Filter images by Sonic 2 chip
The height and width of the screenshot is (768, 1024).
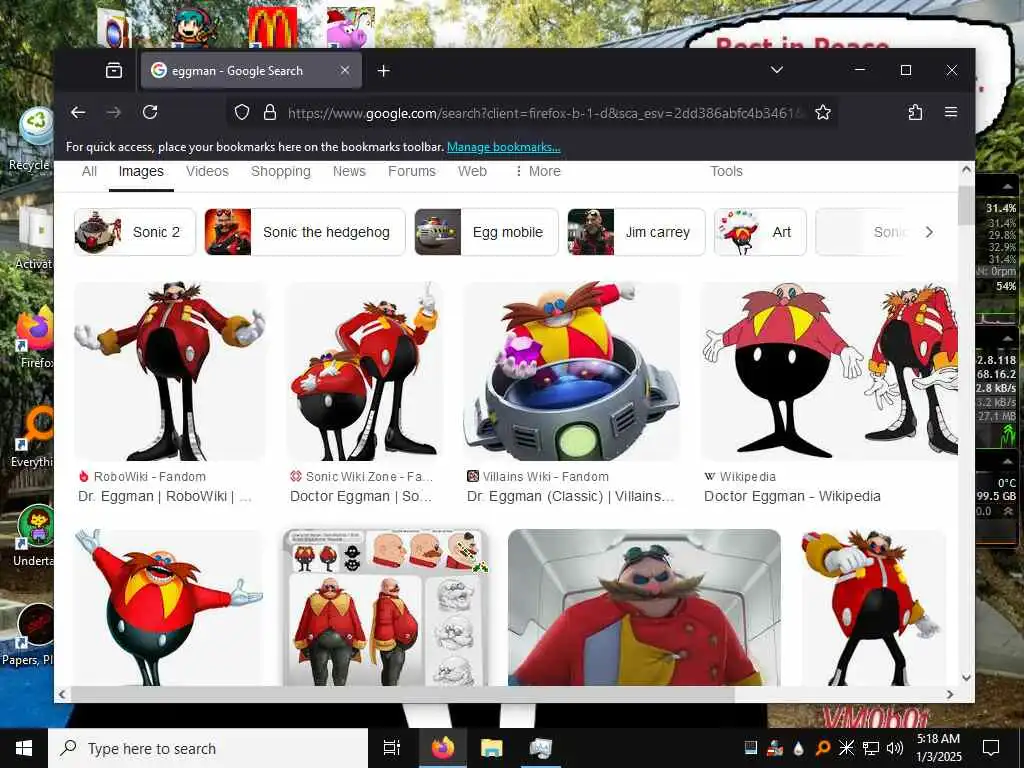click(x=135, y=232)
